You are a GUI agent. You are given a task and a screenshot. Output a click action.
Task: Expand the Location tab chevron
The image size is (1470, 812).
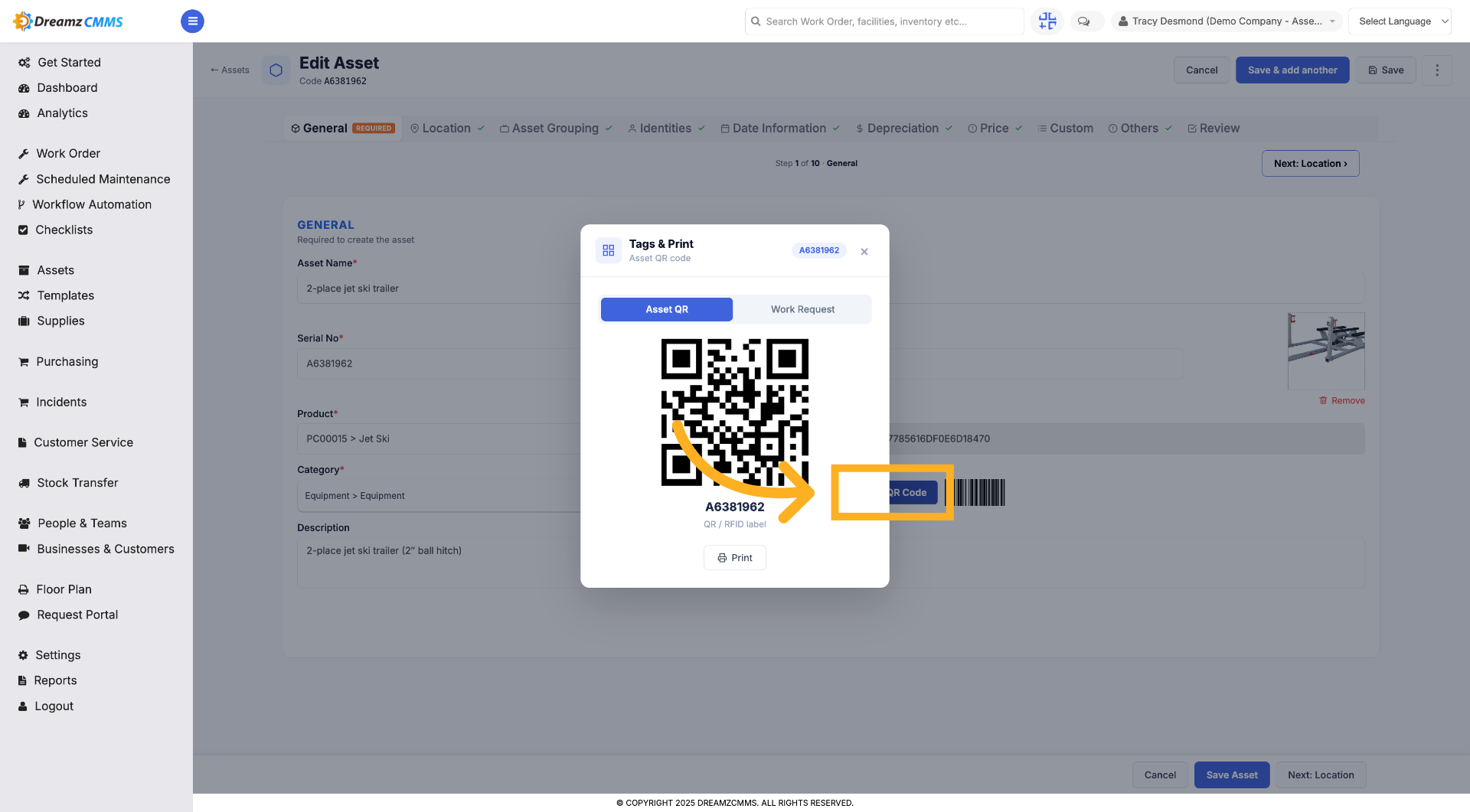pos(481,129)
